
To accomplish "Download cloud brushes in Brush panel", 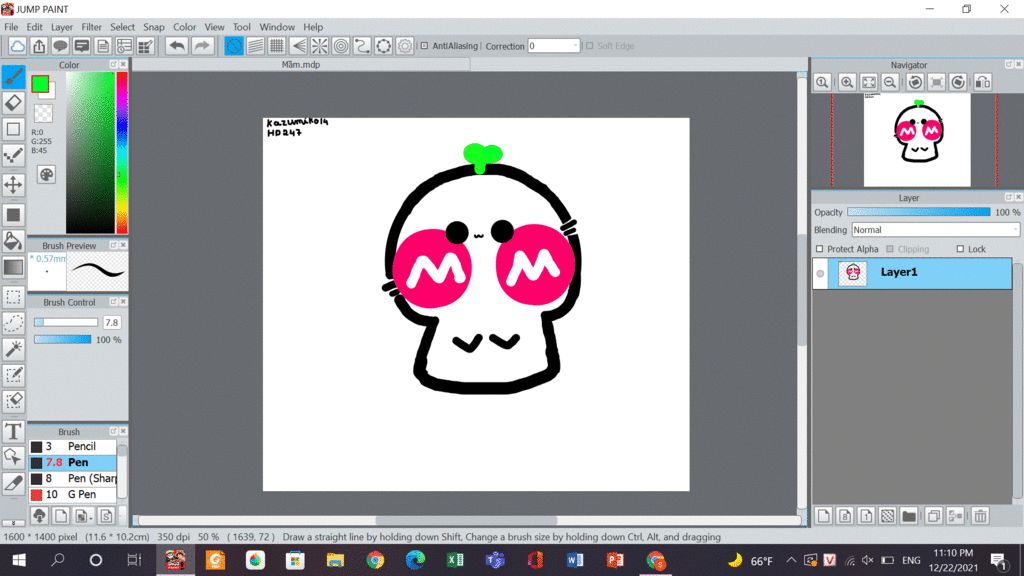I will tap(39, 516).
